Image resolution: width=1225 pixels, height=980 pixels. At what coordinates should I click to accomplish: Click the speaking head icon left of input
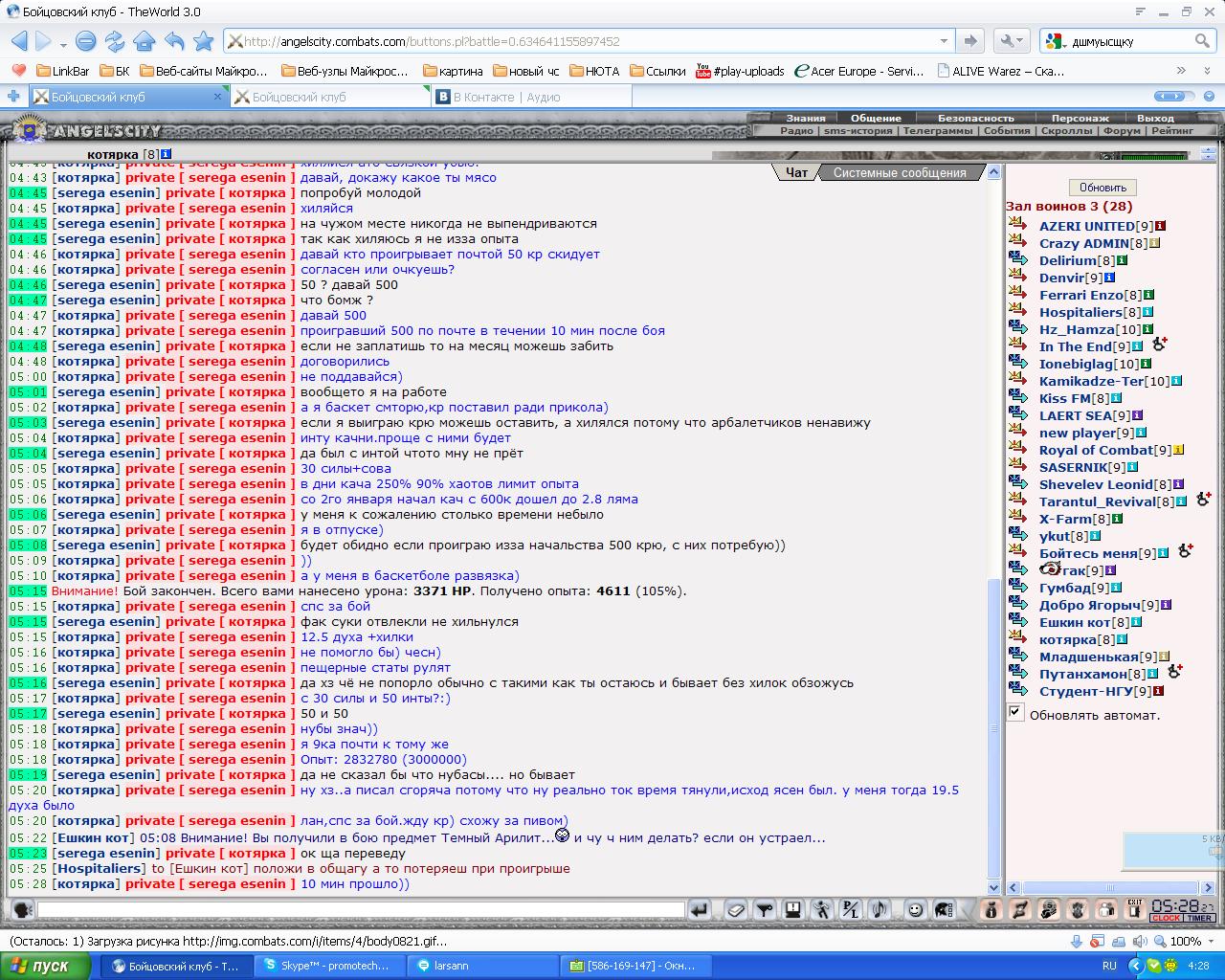21,909
